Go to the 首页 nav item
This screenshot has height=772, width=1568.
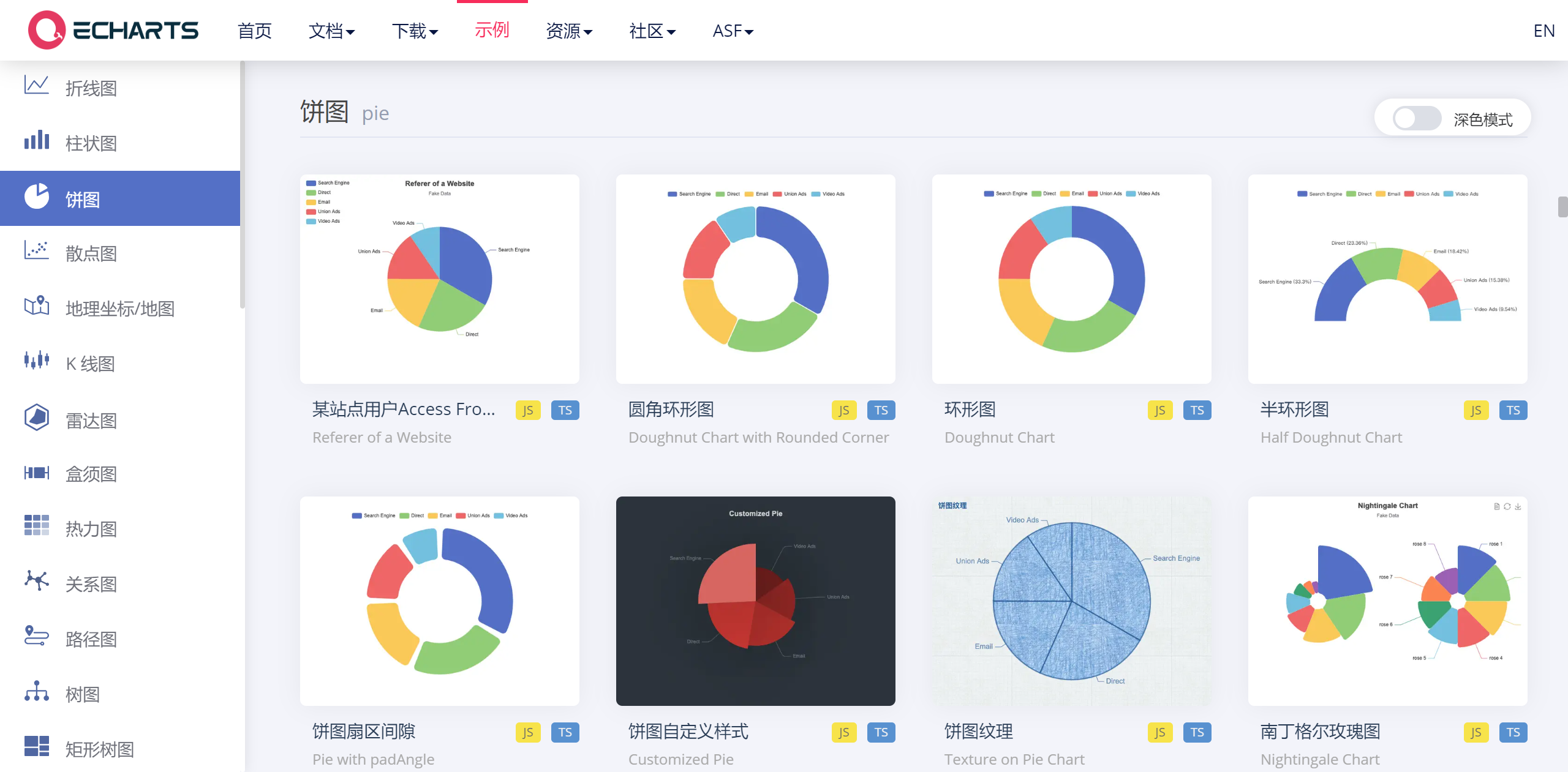tap(254, 31)
